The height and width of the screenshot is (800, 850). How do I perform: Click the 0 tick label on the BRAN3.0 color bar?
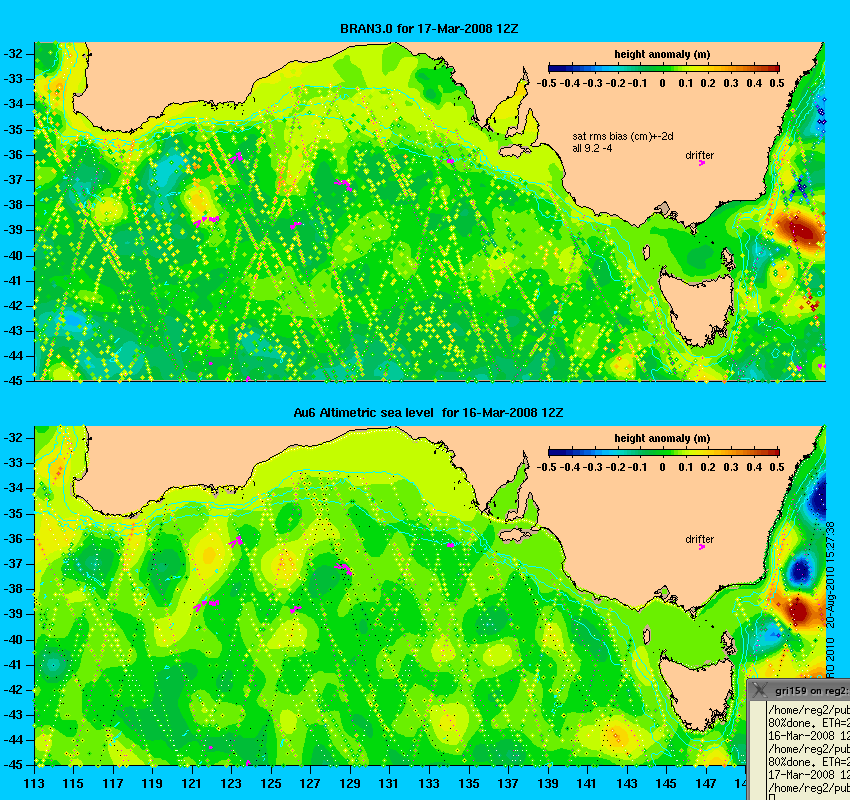[x=662, y=83]
